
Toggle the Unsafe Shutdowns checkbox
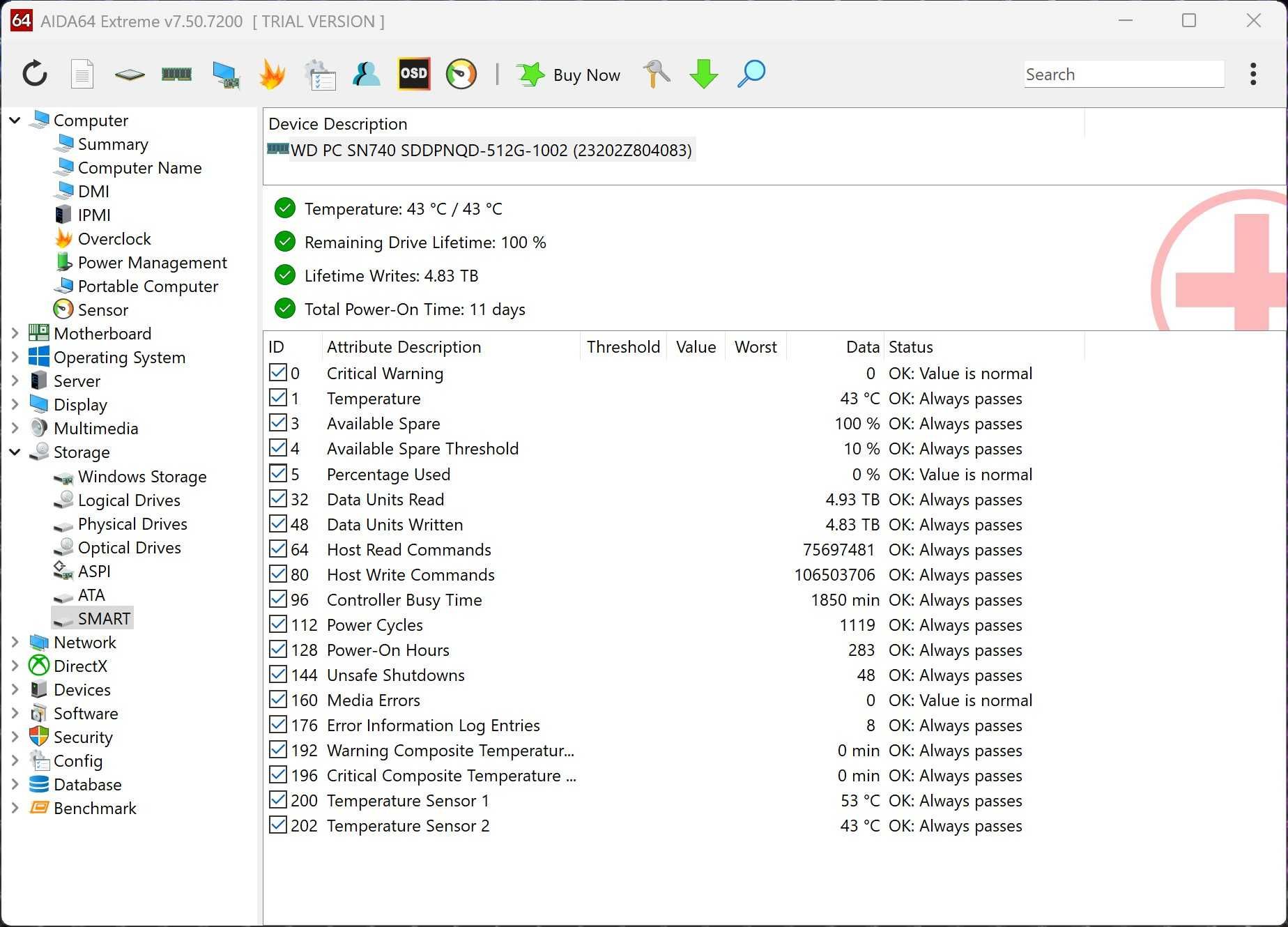click(x=278, y=675)
